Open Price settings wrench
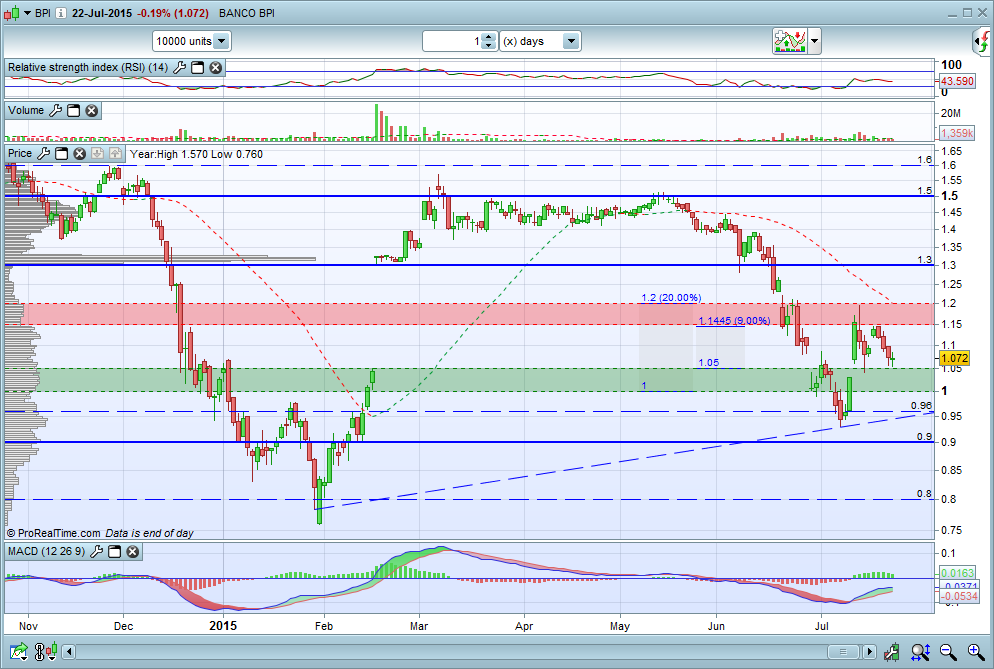Image resolution: width=994 pixels, height=669 pixels. coord(43,153)
